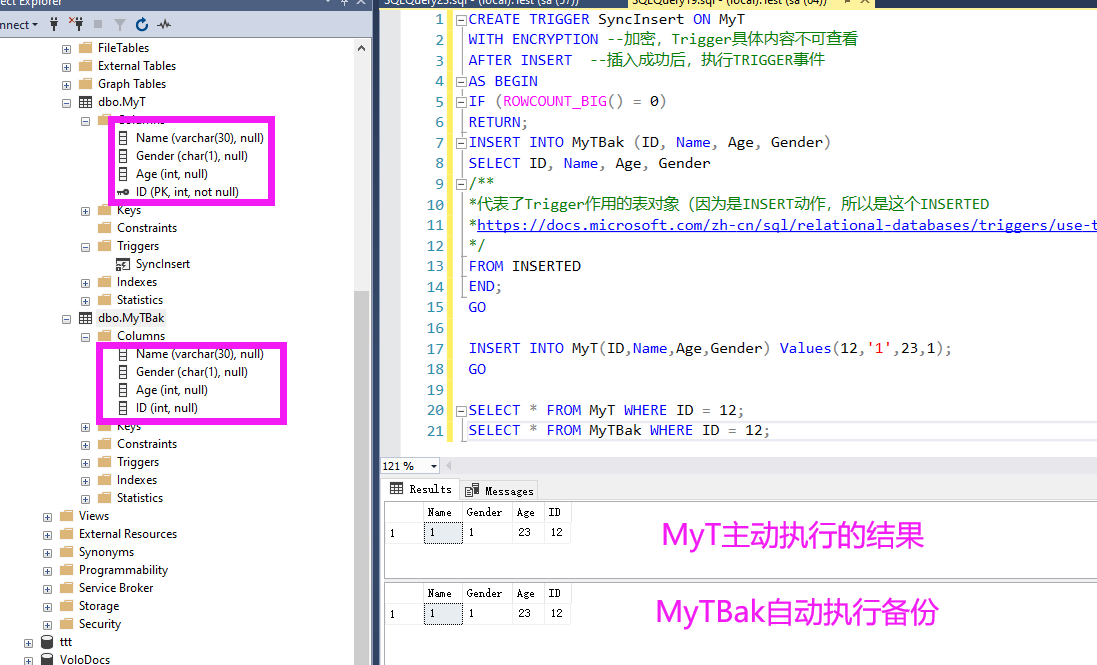Image resolution: width=1097 pixels, height=665 pixels.
Task: Click the editor horizontal scroll left arrow
Action: (448, 466)
